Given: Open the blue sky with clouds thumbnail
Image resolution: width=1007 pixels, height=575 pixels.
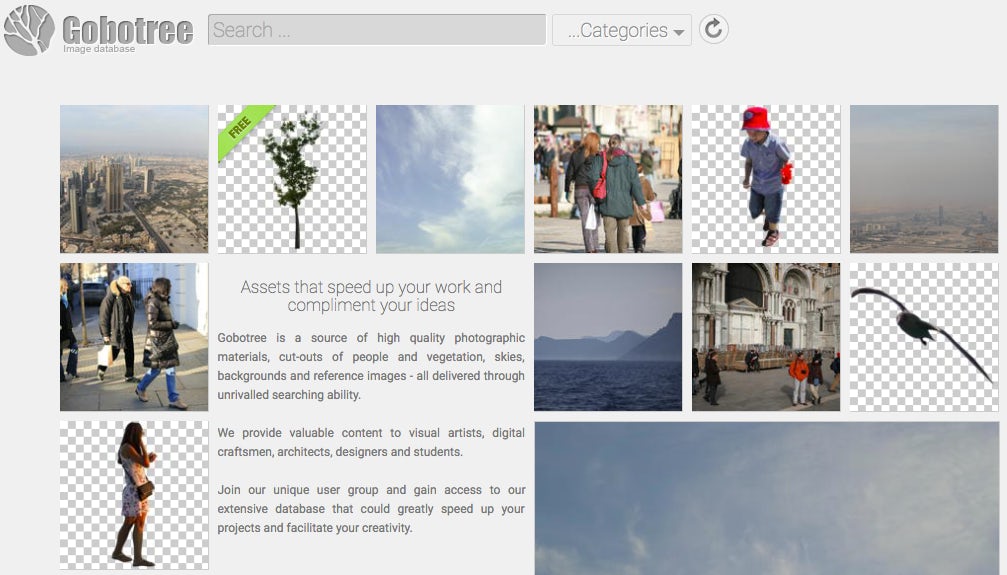Looking at the screenshot, I should [x=450, y=179].
